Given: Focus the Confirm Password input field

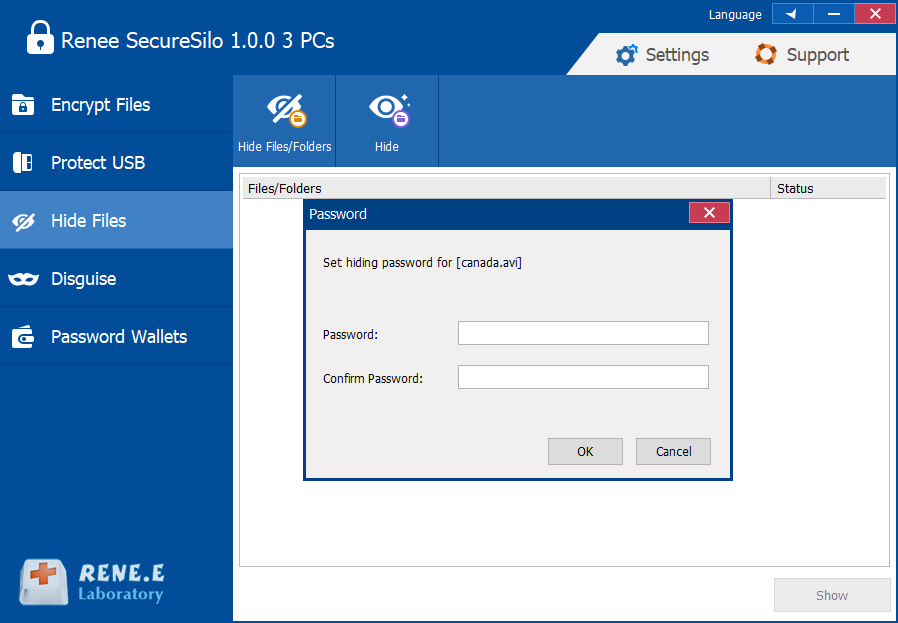Looking at the screenshot, I should click(583, 377).
